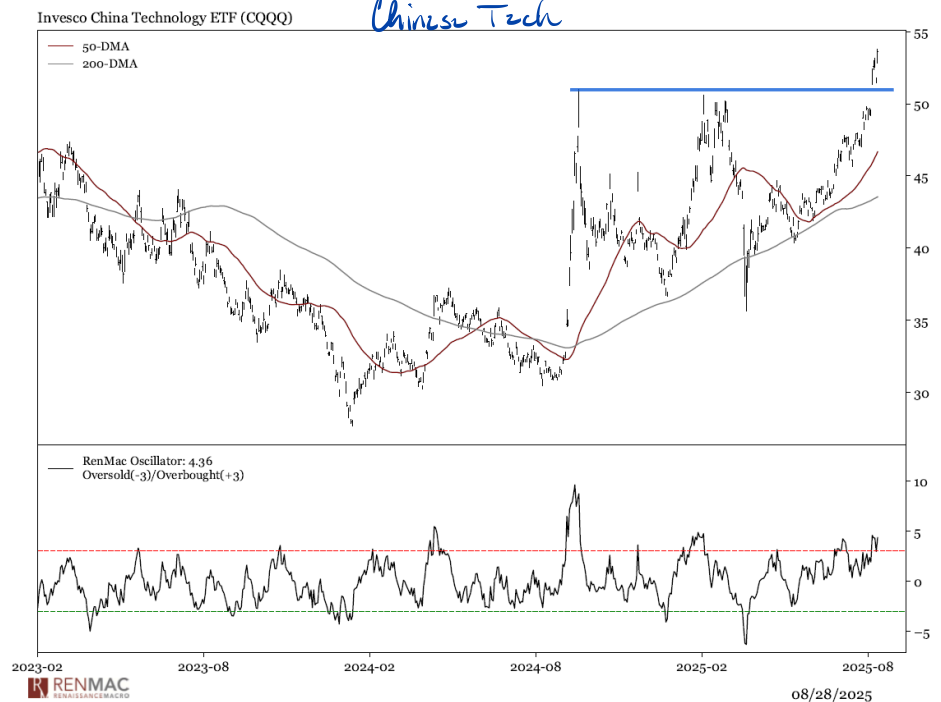Click the 55 price axis label

click(x=918, y=33)
